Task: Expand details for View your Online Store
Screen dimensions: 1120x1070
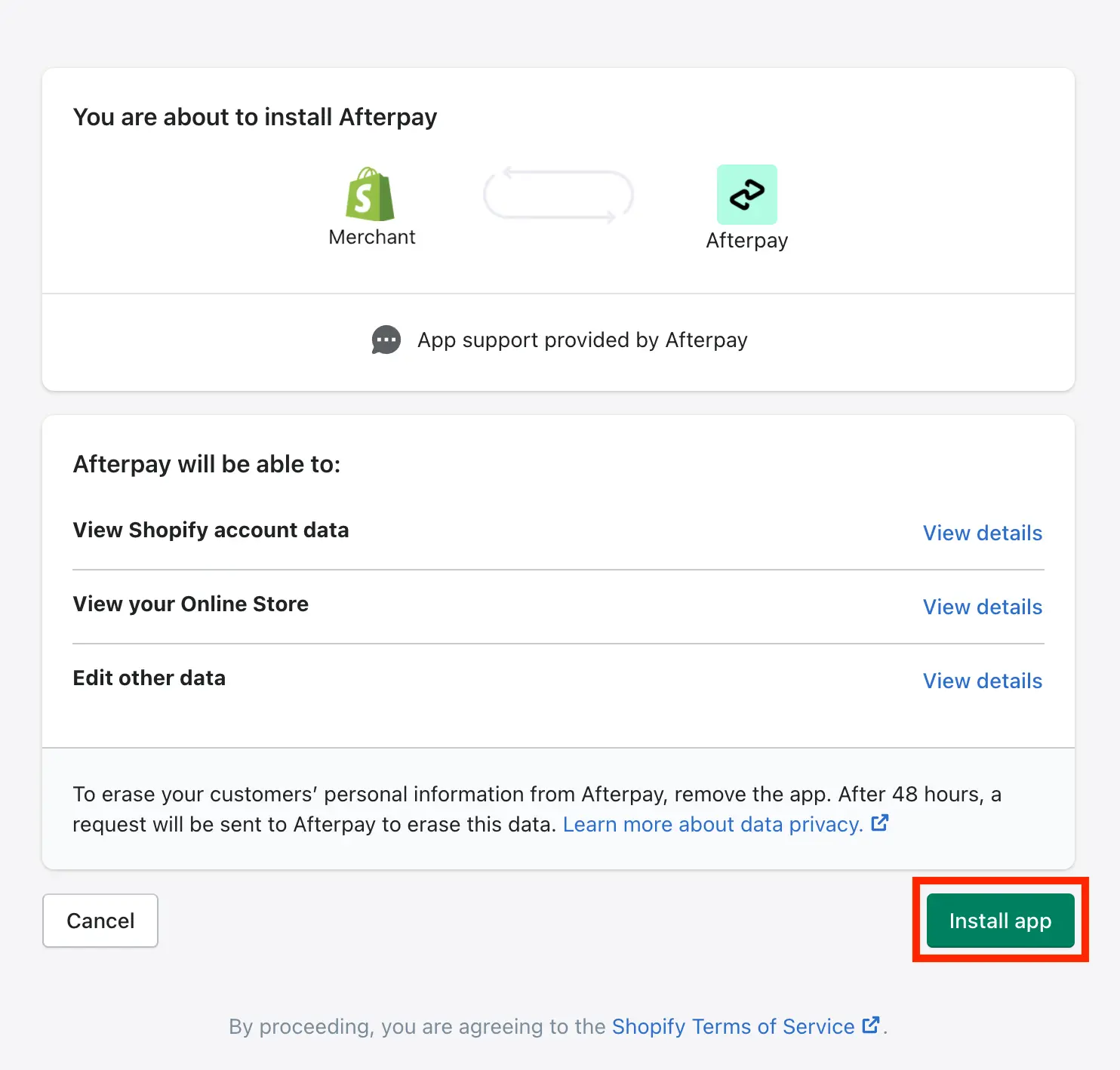Action: pyautogui.click(x=982, y=607)
